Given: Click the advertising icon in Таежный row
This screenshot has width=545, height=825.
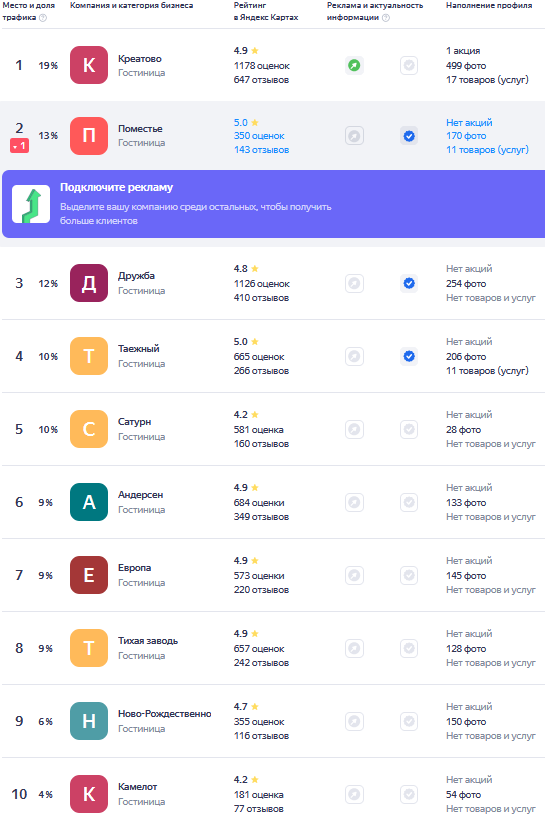Looking at the screenshot, I should [x=355, y=357].
